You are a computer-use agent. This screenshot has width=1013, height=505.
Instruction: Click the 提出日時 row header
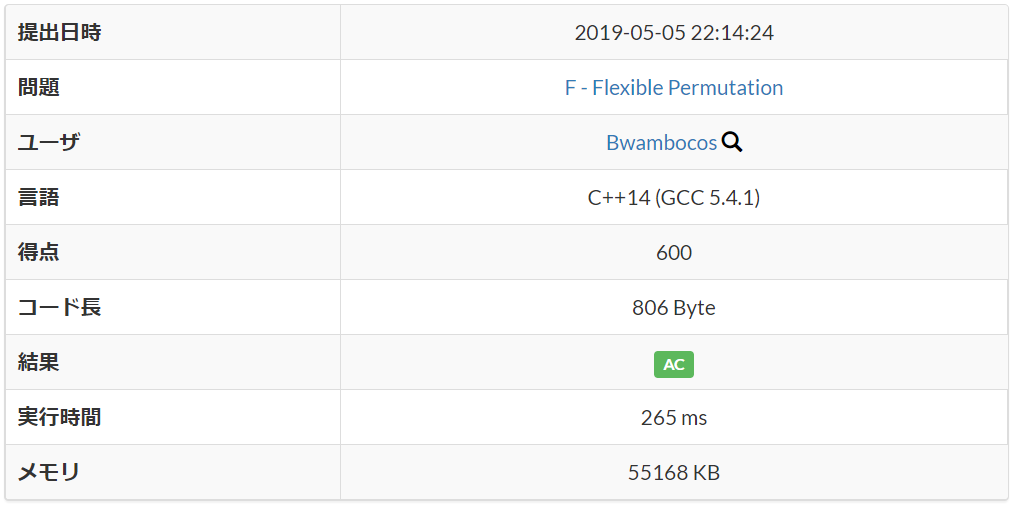point(60,33)
